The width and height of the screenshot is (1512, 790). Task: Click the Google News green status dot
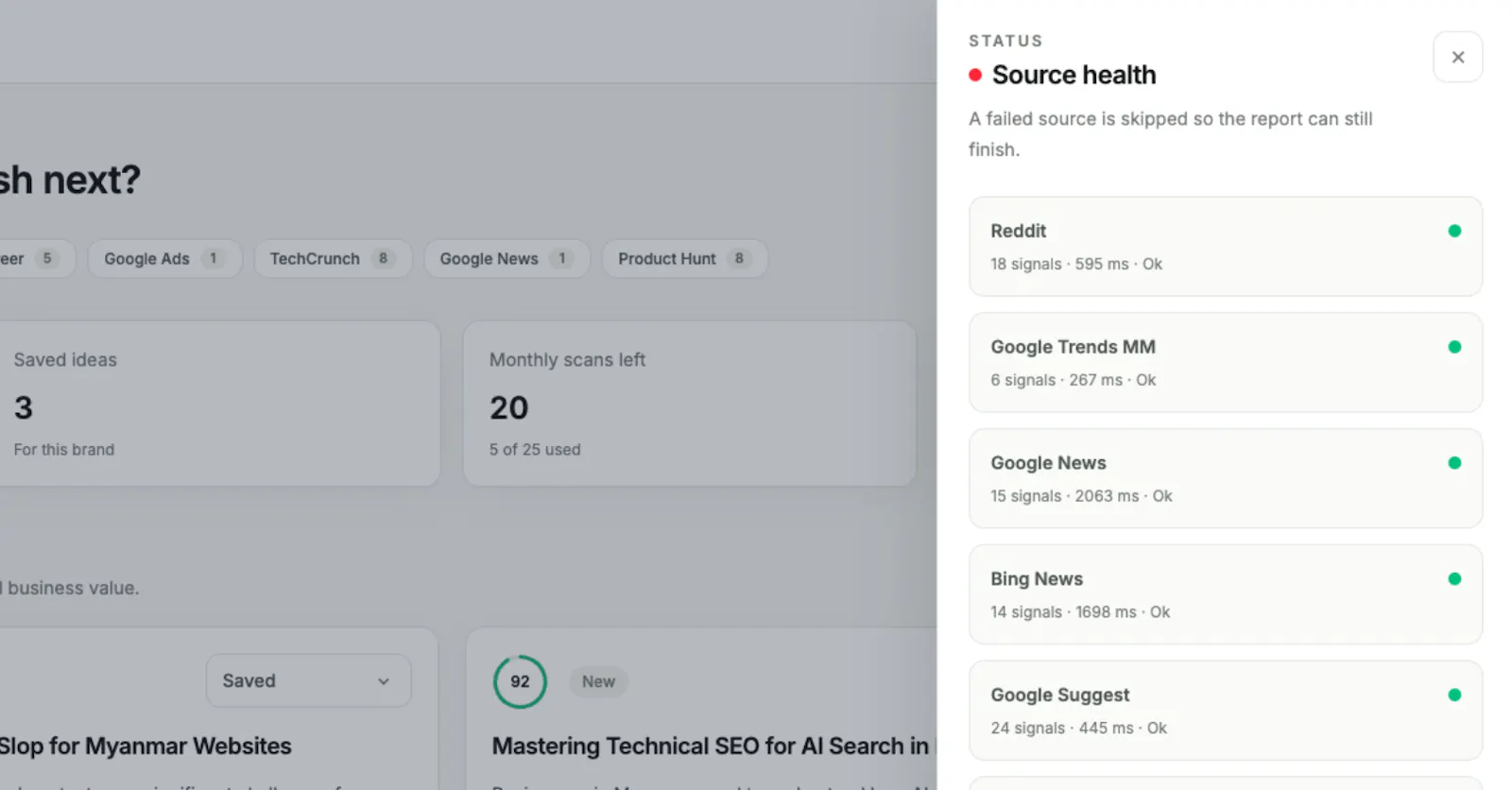pyautogui.click(x=1454, y=463)
